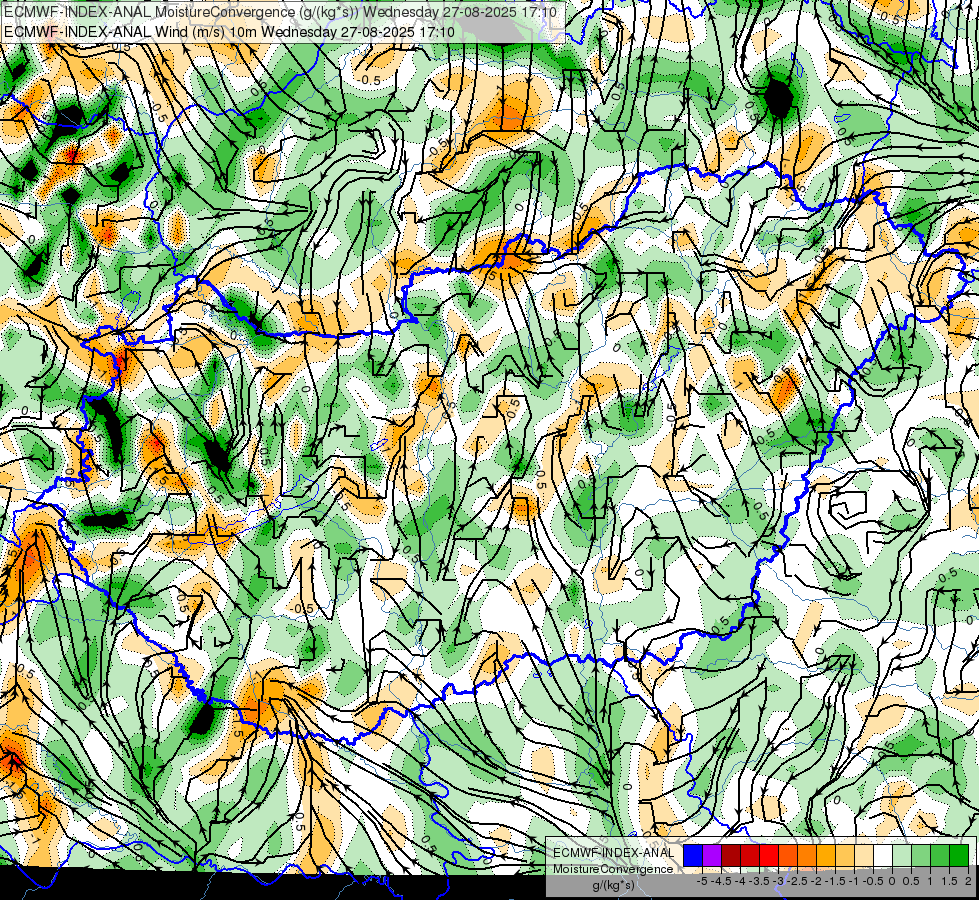Click the darkest red legend swatch

[x=731, y=856]
